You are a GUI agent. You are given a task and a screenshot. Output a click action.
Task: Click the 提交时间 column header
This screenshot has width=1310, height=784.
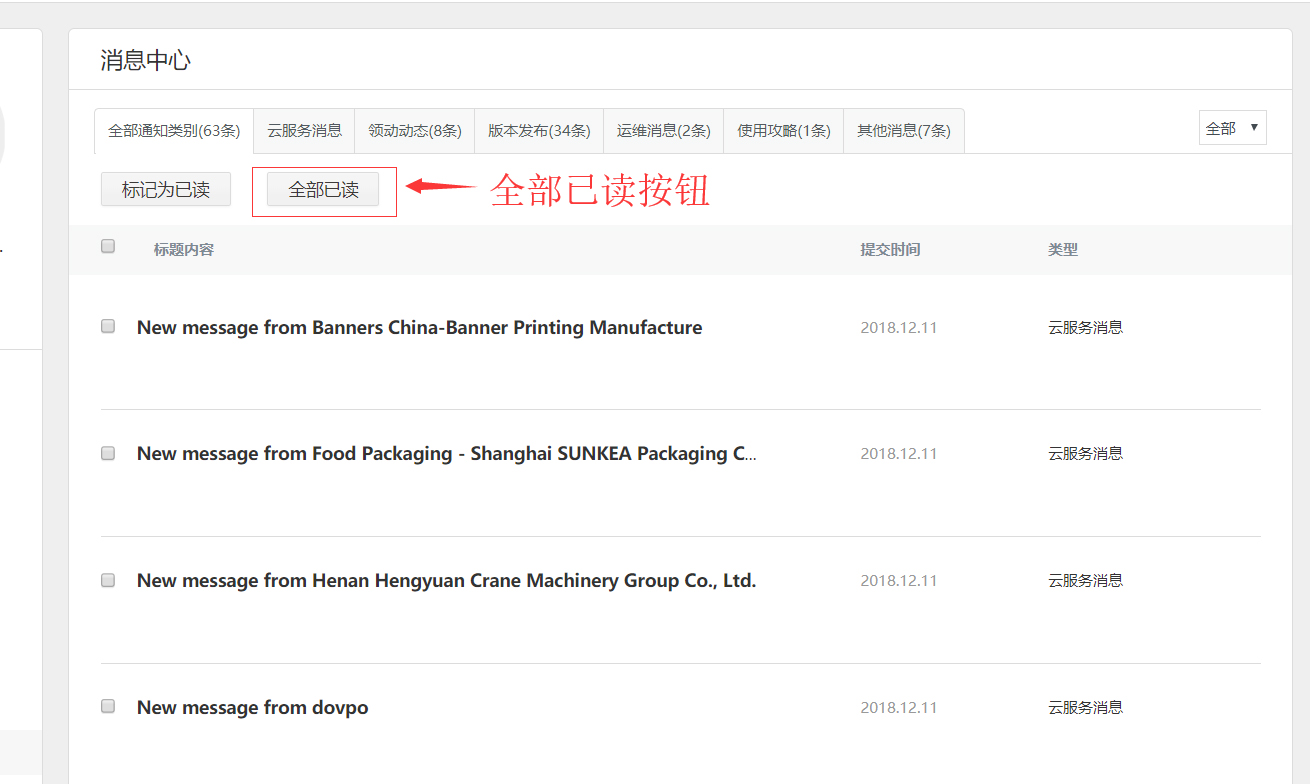pyautogui.click(x=890, y=250)
